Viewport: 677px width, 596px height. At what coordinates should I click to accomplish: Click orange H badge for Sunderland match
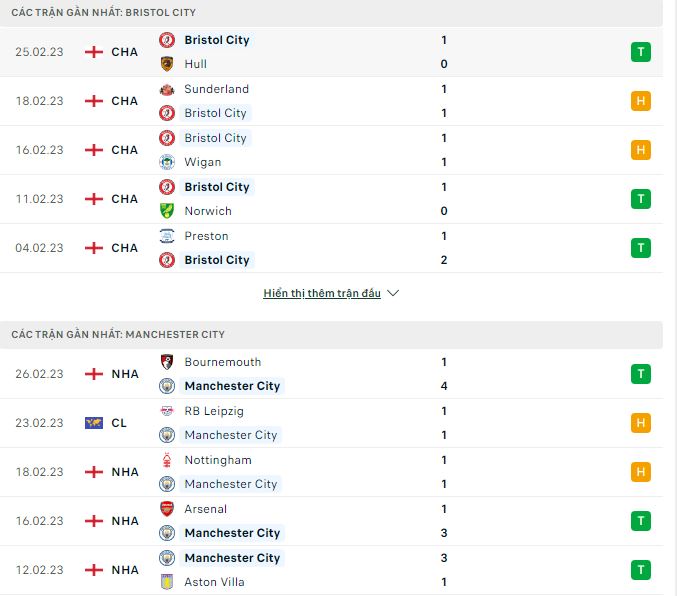641,101
